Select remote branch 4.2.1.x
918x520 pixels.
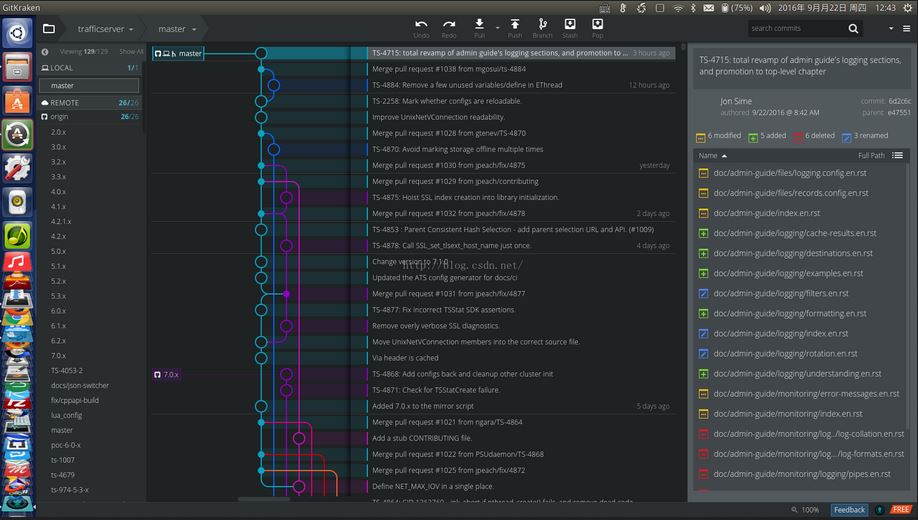tap(61, 221)
